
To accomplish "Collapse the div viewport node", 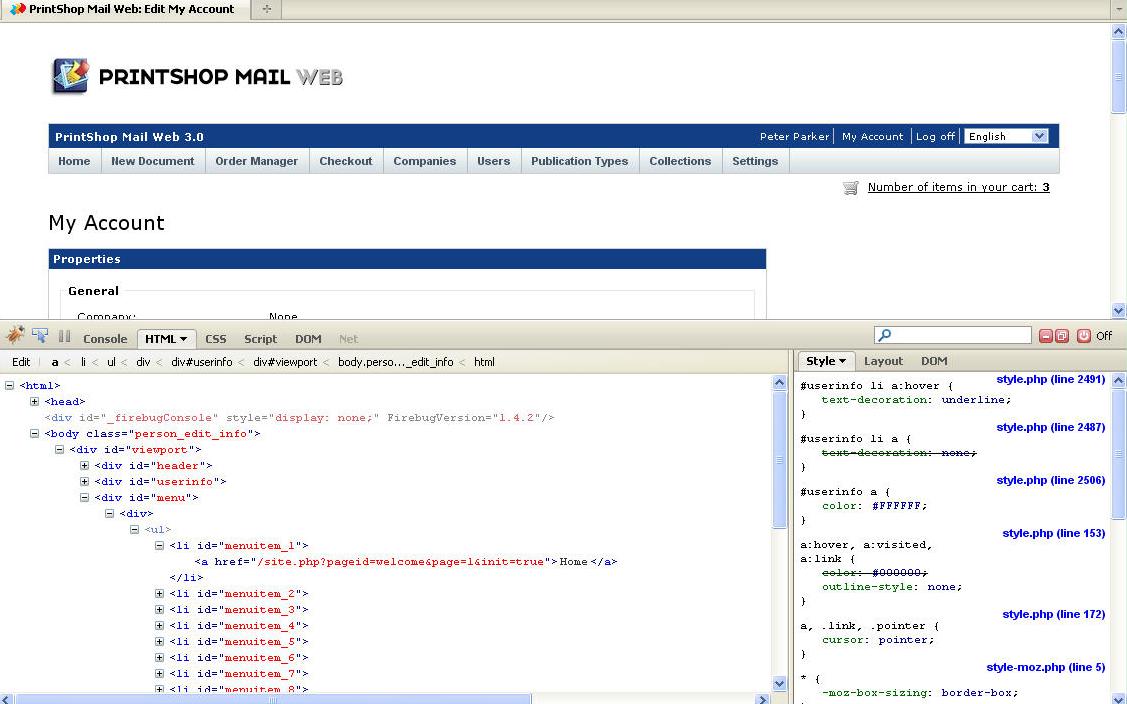I will tap(60, 449).
